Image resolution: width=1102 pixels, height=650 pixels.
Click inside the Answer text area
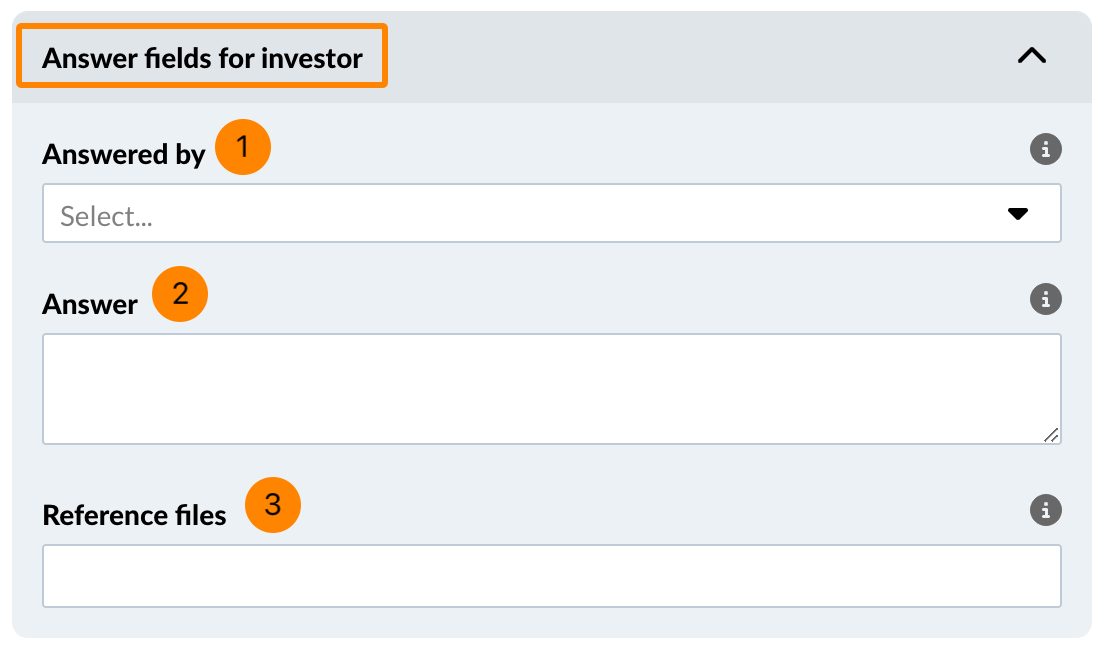coord(550,388)
